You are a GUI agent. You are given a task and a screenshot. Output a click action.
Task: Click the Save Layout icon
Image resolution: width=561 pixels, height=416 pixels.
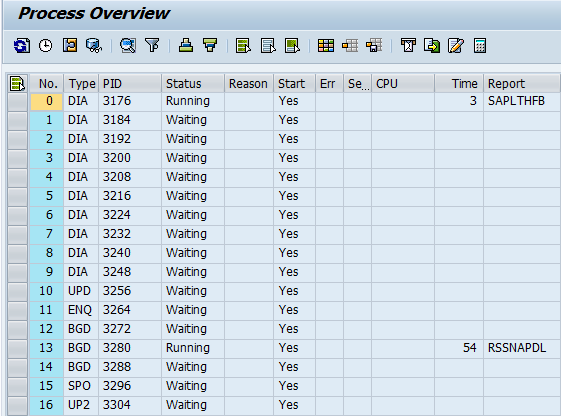point(374,46)
